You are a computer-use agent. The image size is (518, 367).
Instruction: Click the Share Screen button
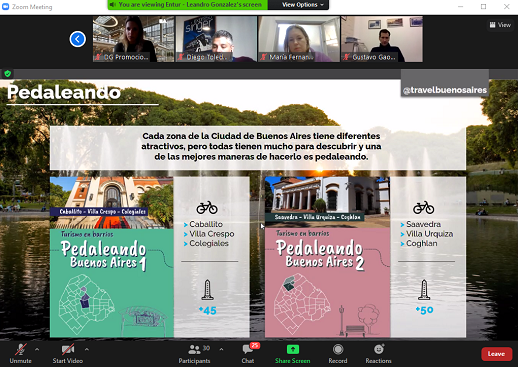point(293,354)
